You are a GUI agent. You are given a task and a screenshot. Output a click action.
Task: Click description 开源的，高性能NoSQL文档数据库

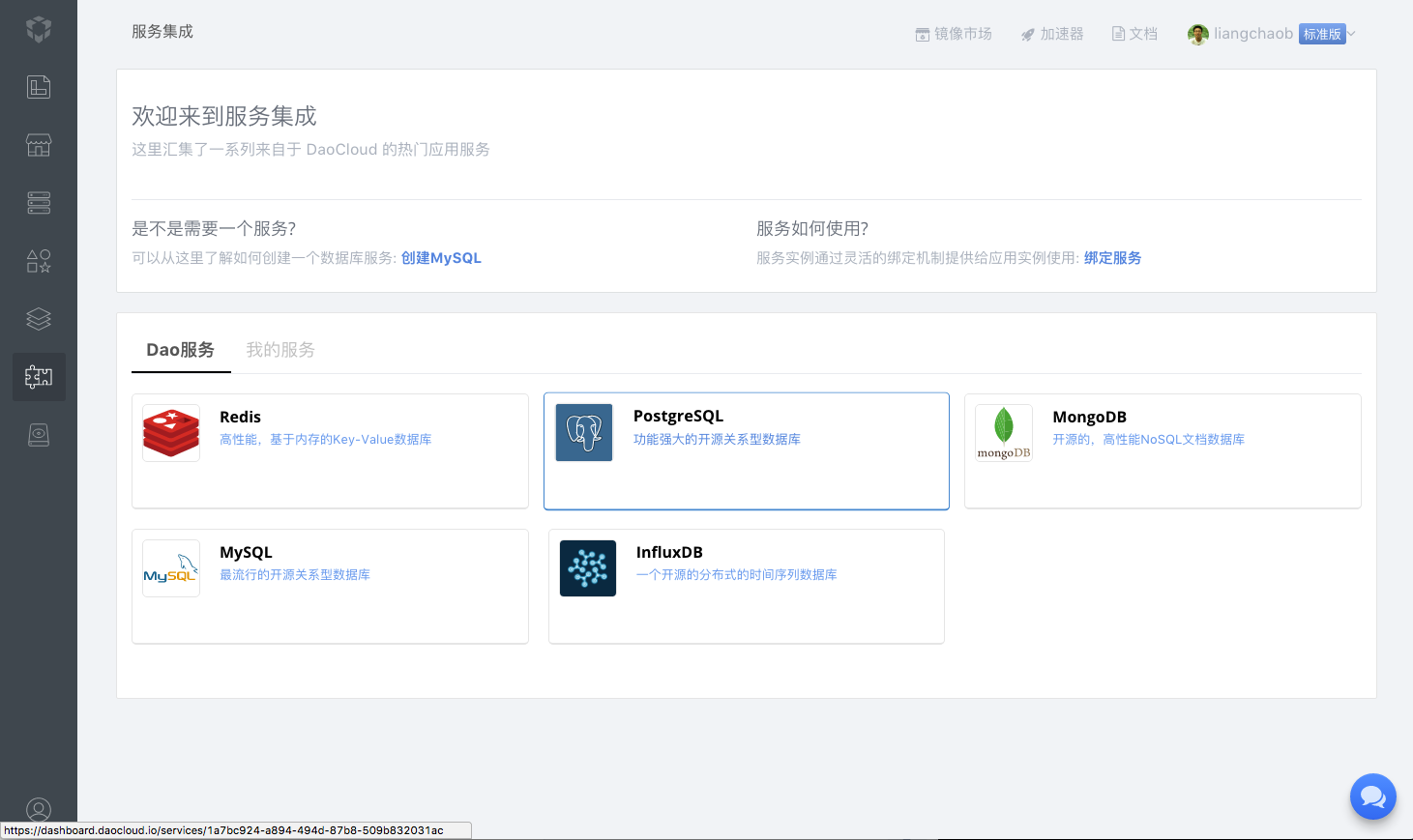click(1148, 439)
